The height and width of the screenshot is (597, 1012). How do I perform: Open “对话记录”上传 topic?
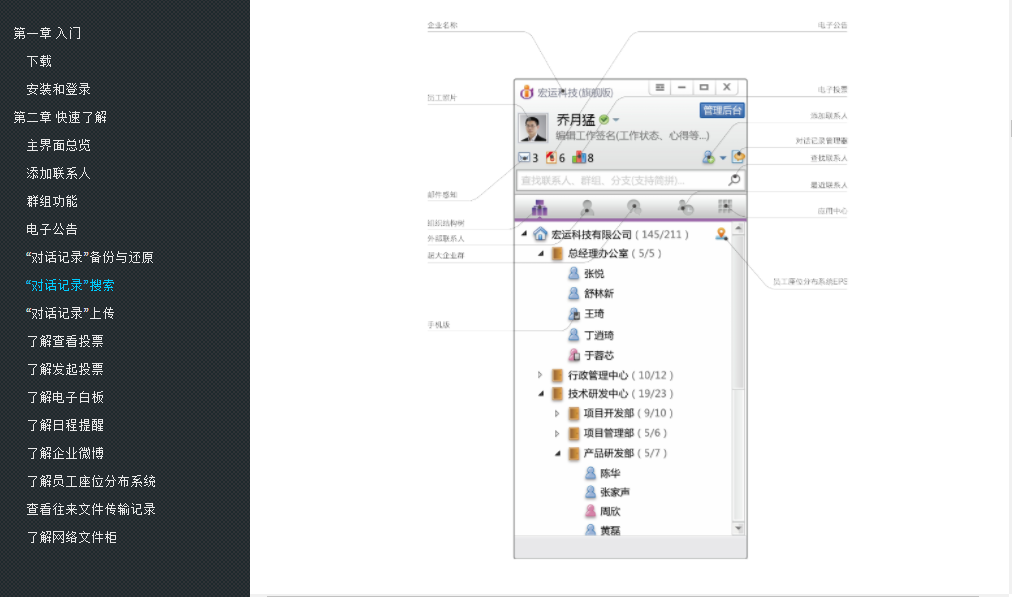pyautogui.click(x=70, y=313)
